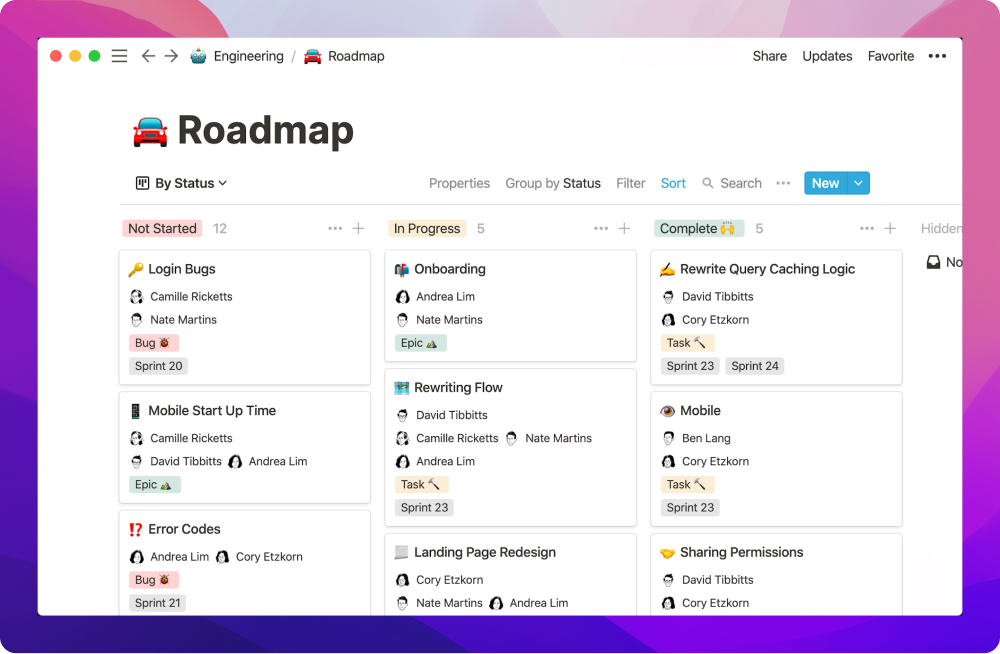Click the In Progress status label

click(427, 228)
